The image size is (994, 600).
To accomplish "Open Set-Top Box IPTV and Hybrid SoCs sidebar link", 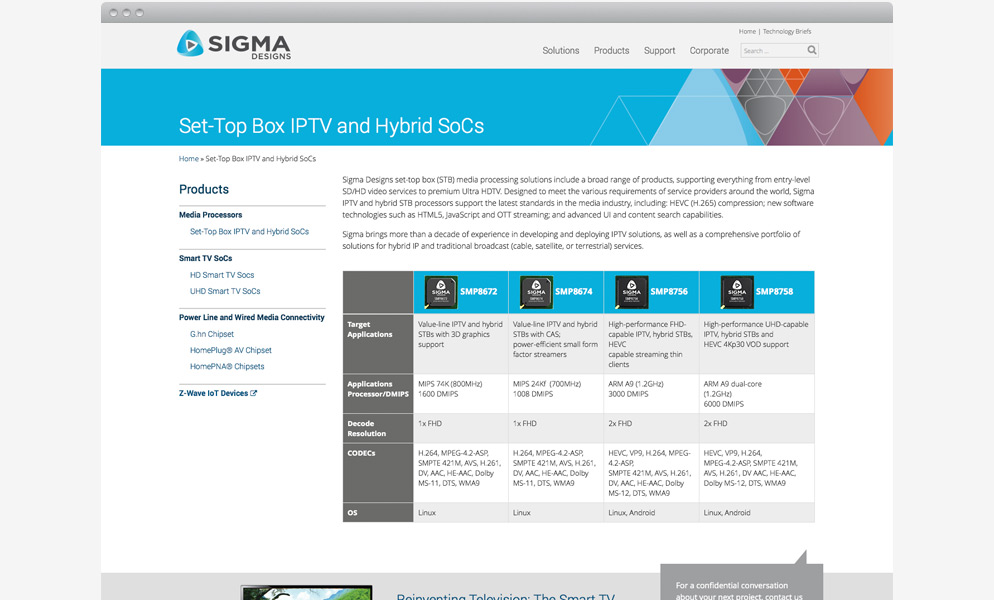I will (249, 232).
